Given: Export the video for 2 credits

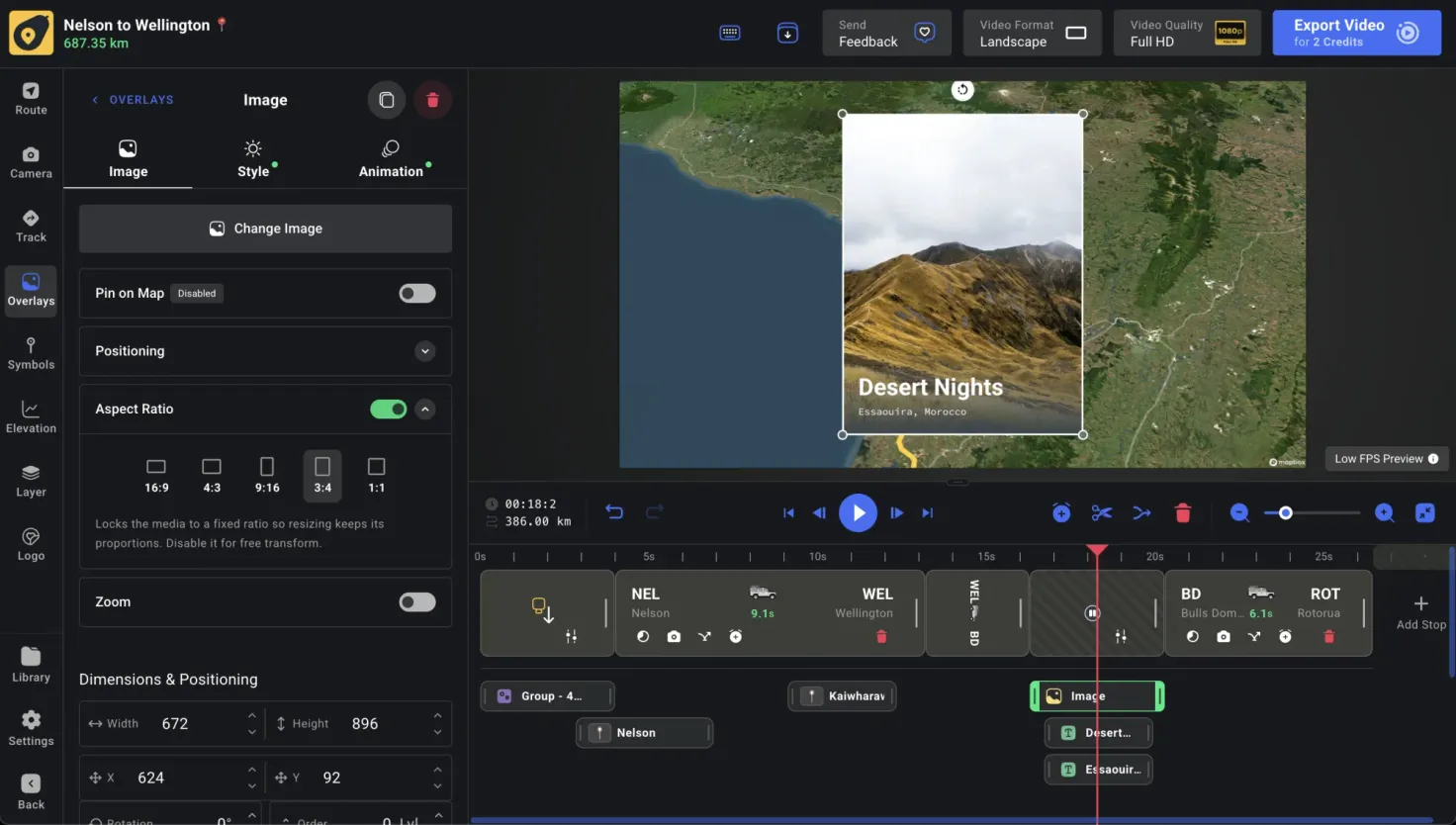Looking at the screenshot, I should [x=1356, y=33].
